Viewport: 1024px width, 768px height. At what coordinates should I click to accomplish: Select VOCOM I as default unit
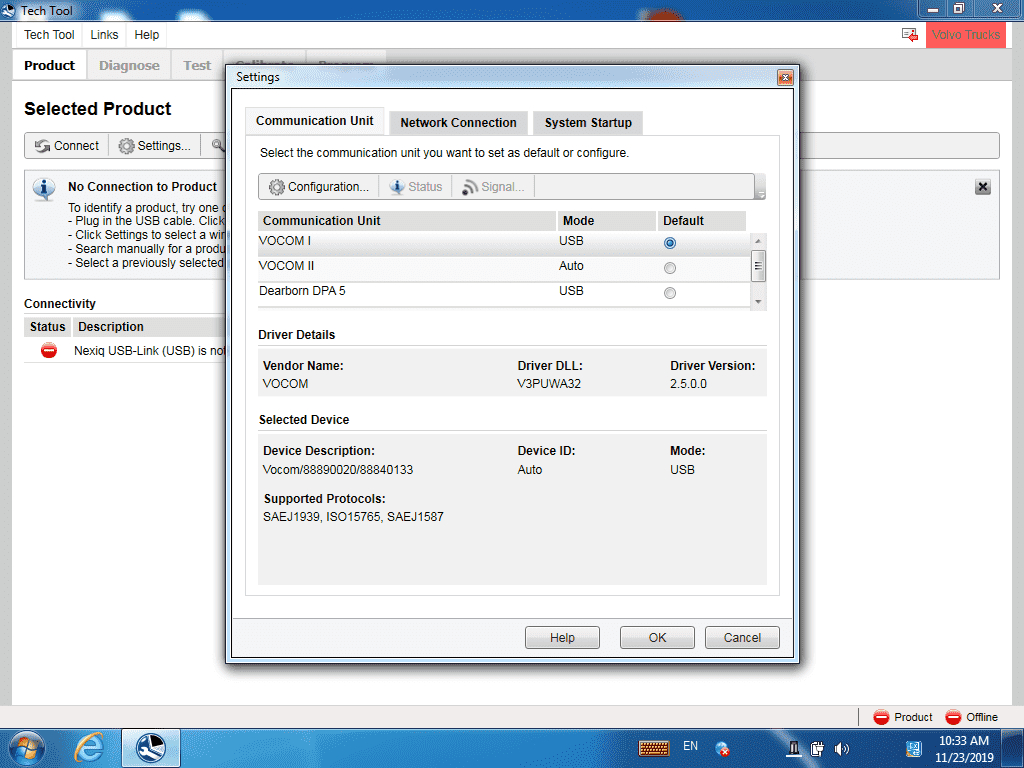click(669, 243)
